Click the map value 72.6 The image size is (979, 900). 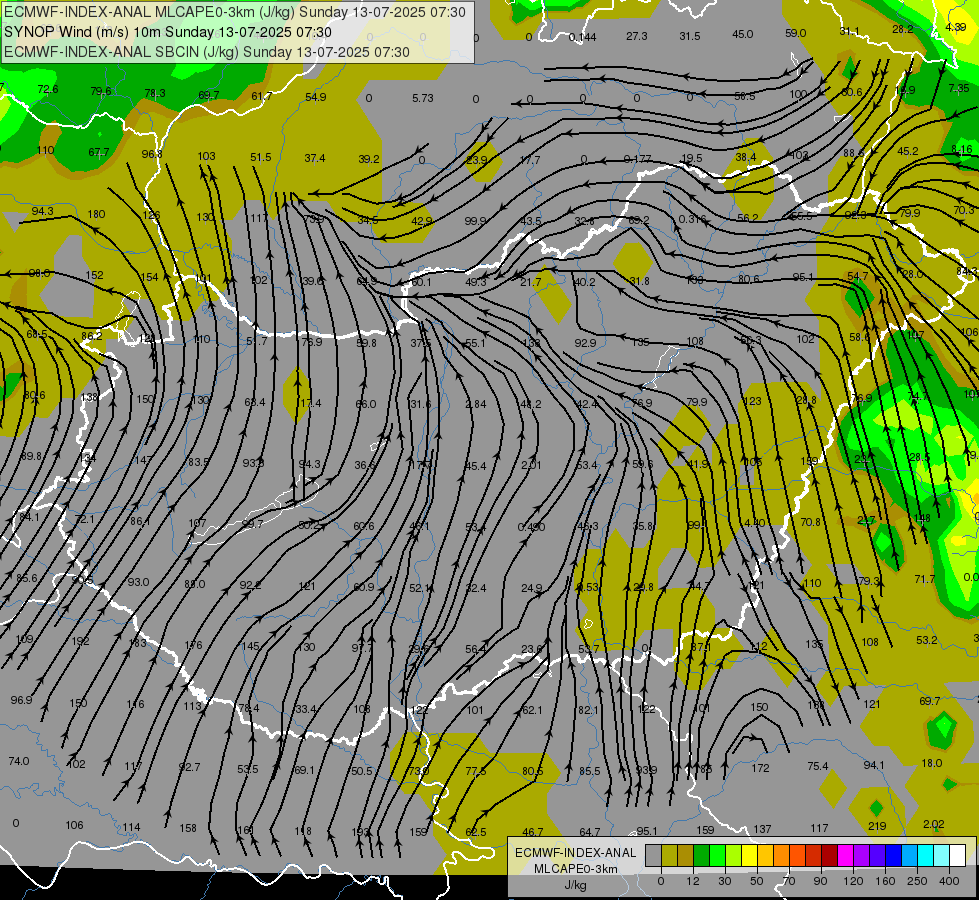coord(48,89)
